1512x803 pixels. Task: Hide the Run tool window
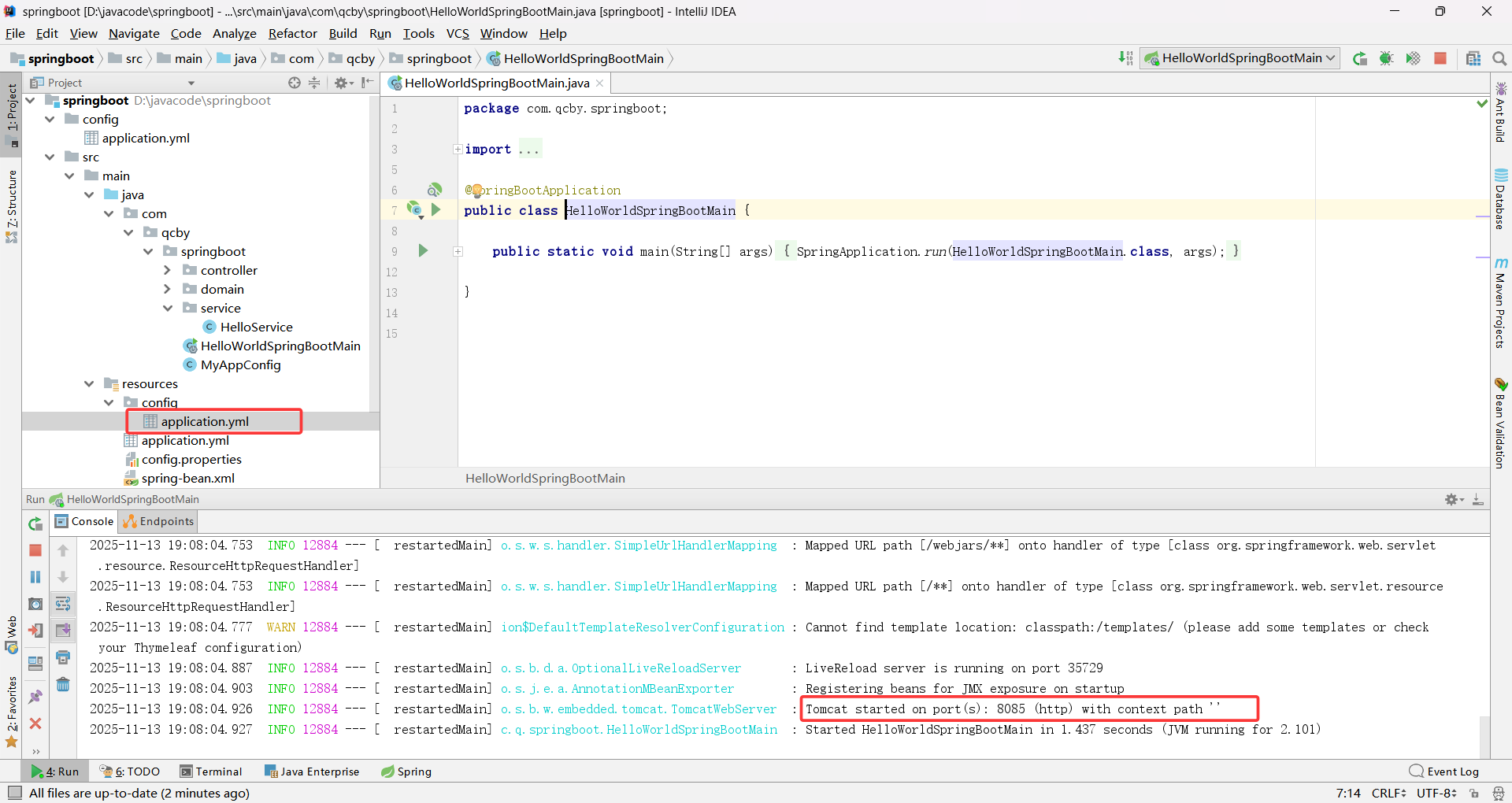tap(1478, 500)
